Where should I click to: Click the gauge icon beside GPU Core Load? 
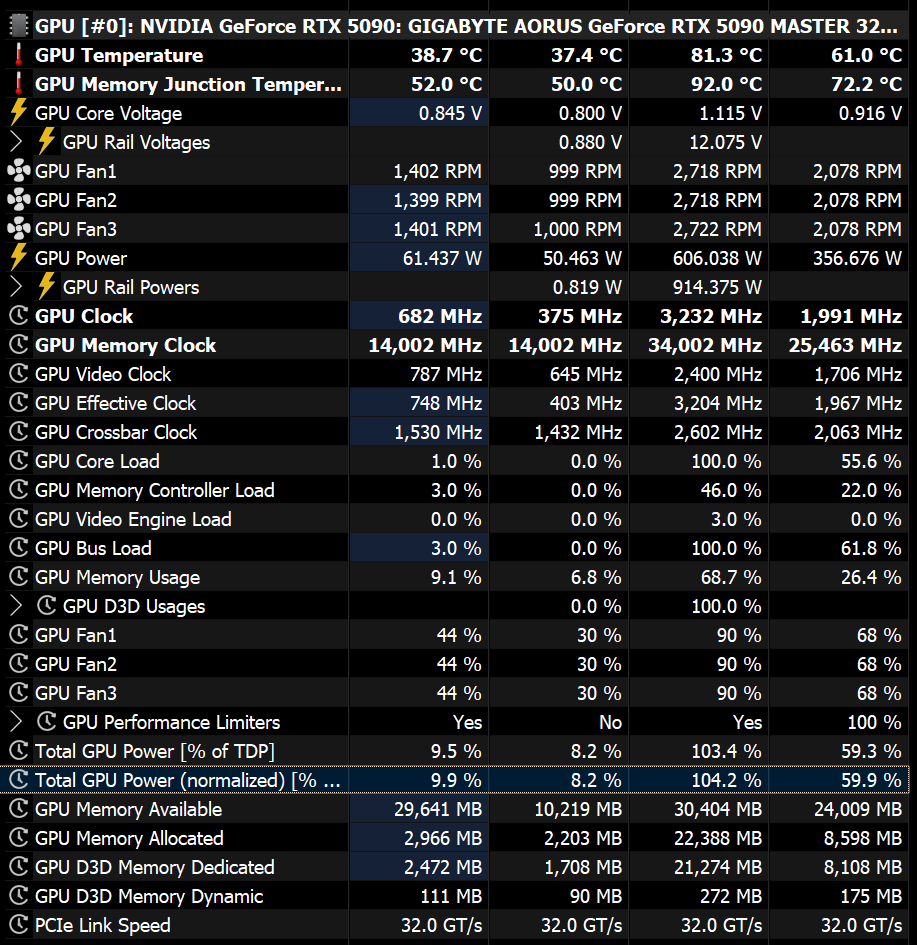coord(18,461)
